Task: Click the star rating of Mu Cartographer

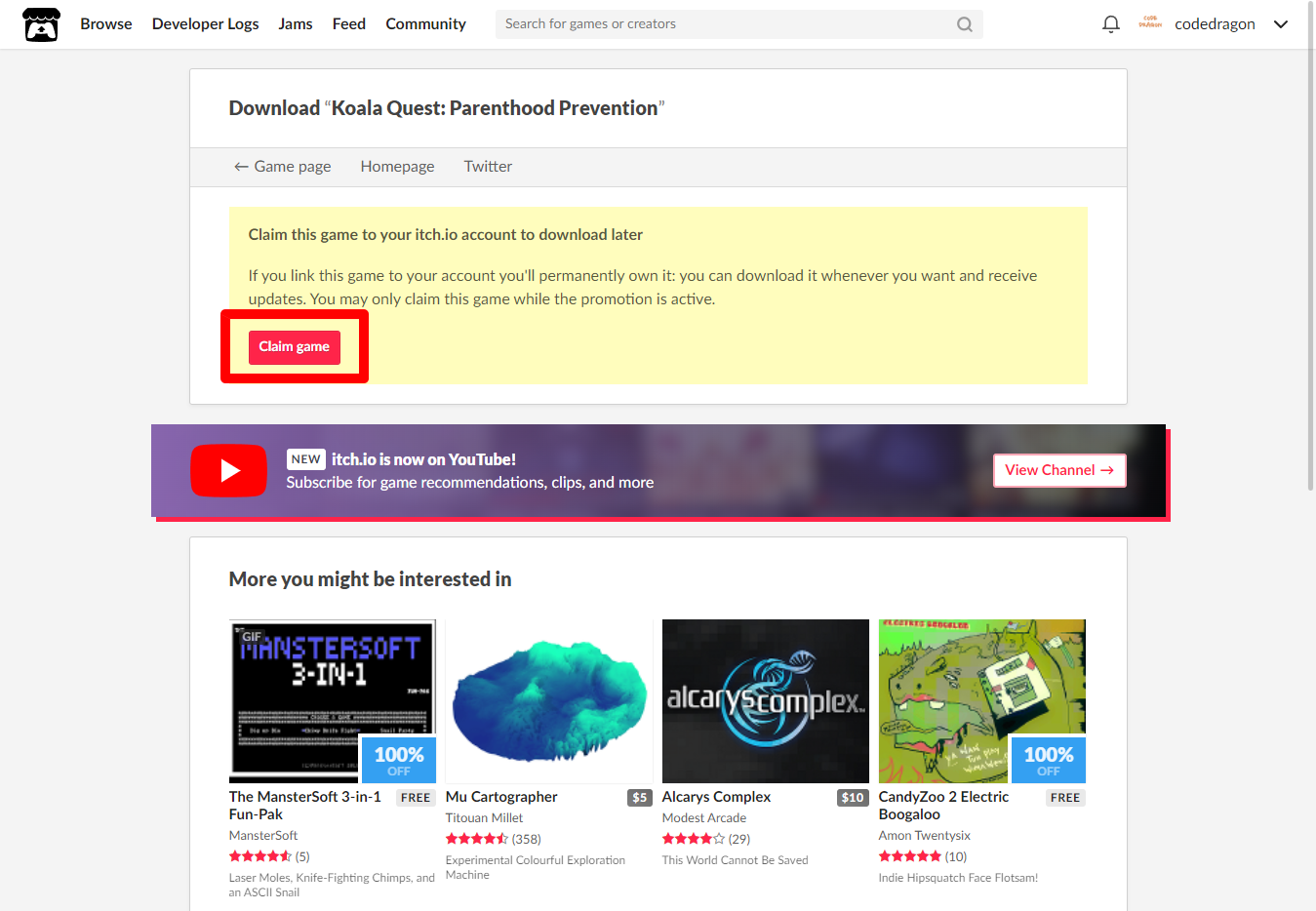Action: (x=477, y=839)
